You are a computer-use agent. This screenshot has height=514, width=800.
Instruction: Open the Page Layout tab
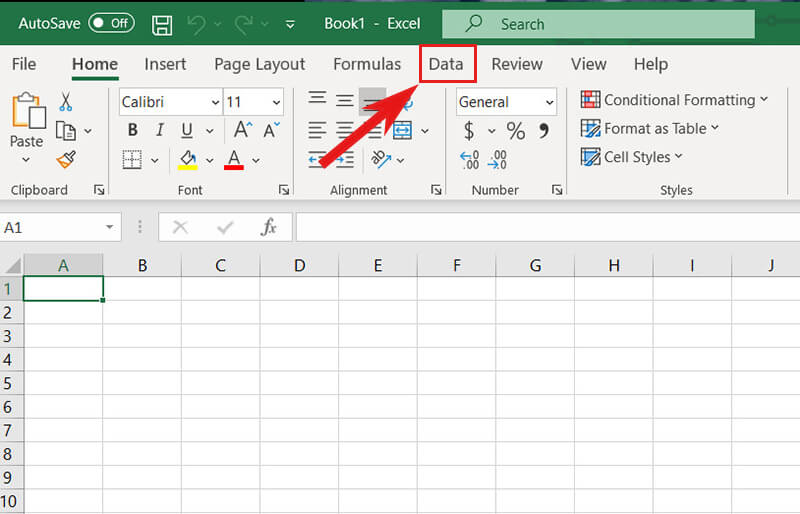tap(260, 64)
